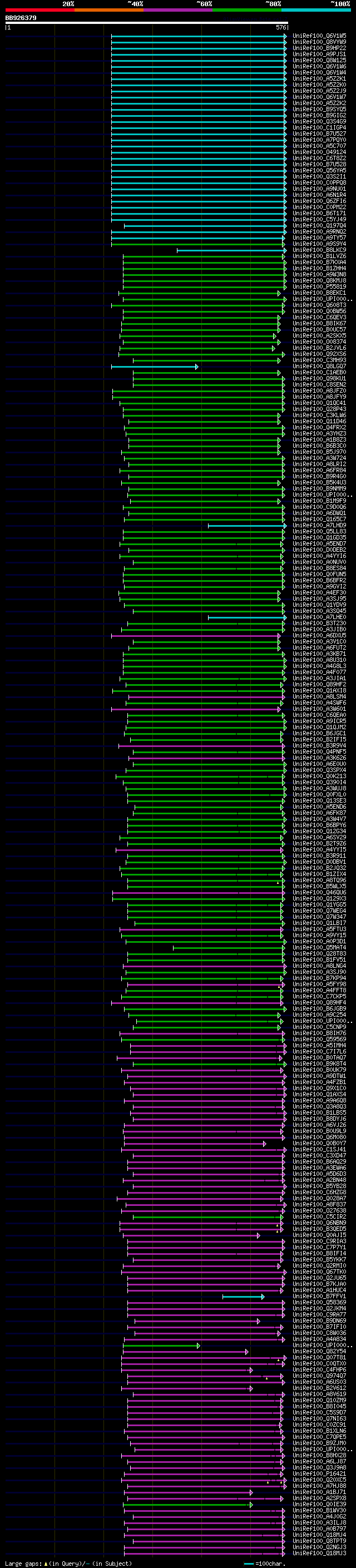Screen dimensions: 356x1568
Task: Click hit label UniRef100_Q58369
Action: point(319,1303)
